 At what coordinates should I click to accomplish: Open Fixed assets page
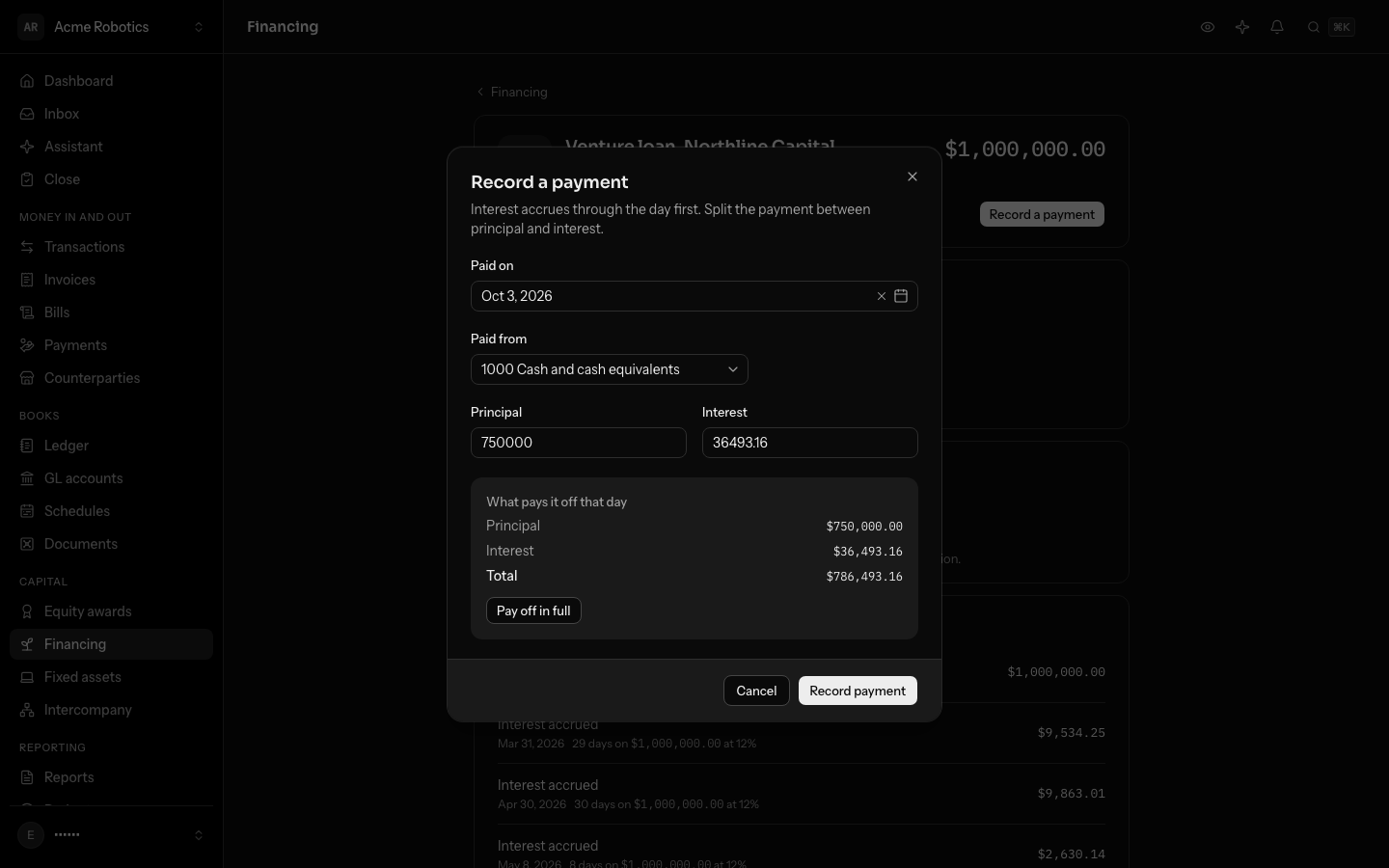pyautogui.click(x=112, y=677)
